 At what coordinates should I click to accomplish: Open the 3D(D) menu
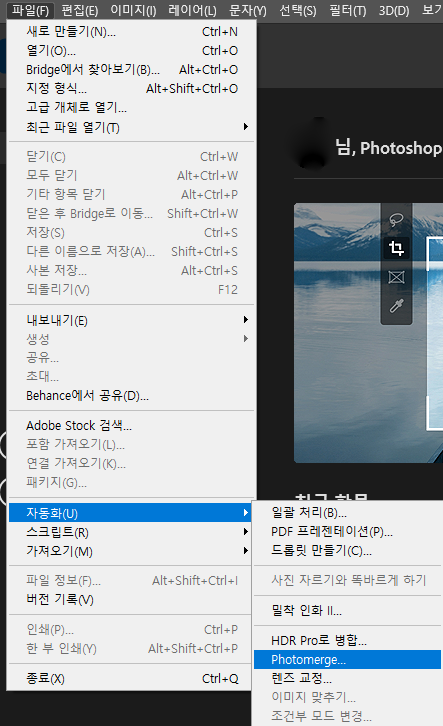coord(394,10)
